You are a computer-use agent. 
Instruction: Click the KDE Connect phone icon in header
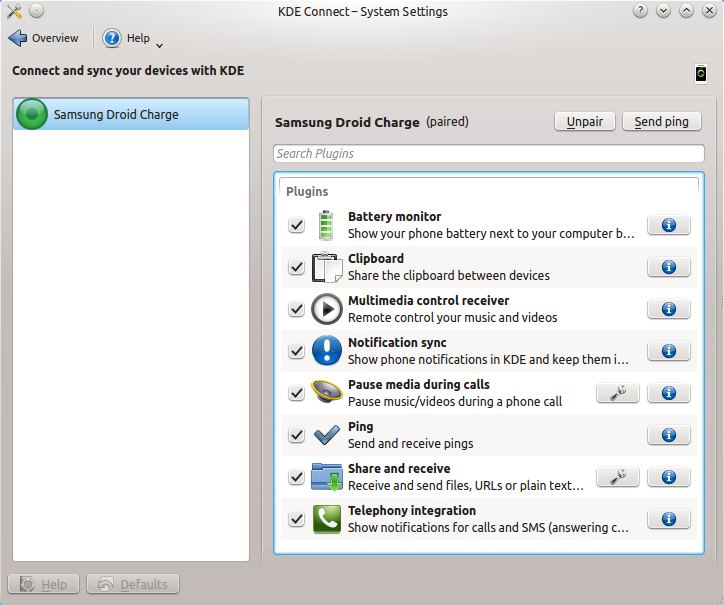pos(701,73)
